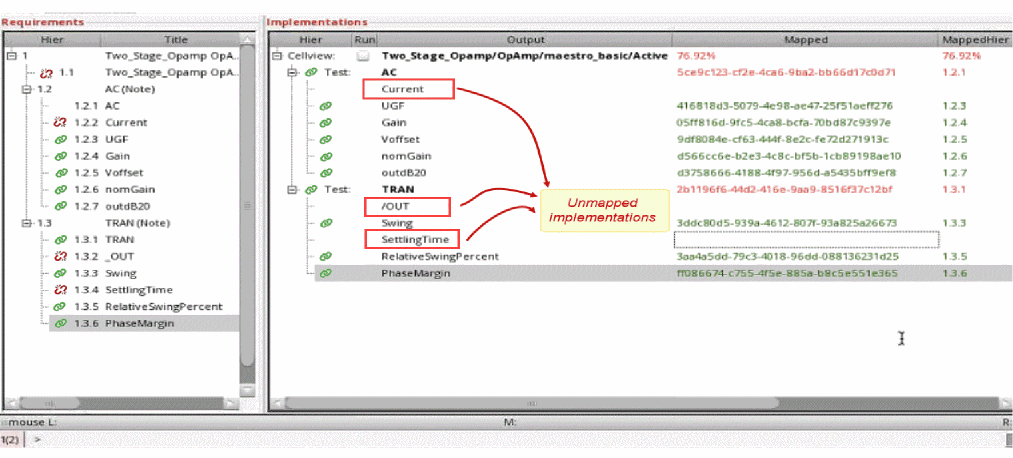Click the mapped ID starting 9df8084e for Voffset
Image resolution: width=1013 pixels, height=458 pixels.
[x=782, y=140]
